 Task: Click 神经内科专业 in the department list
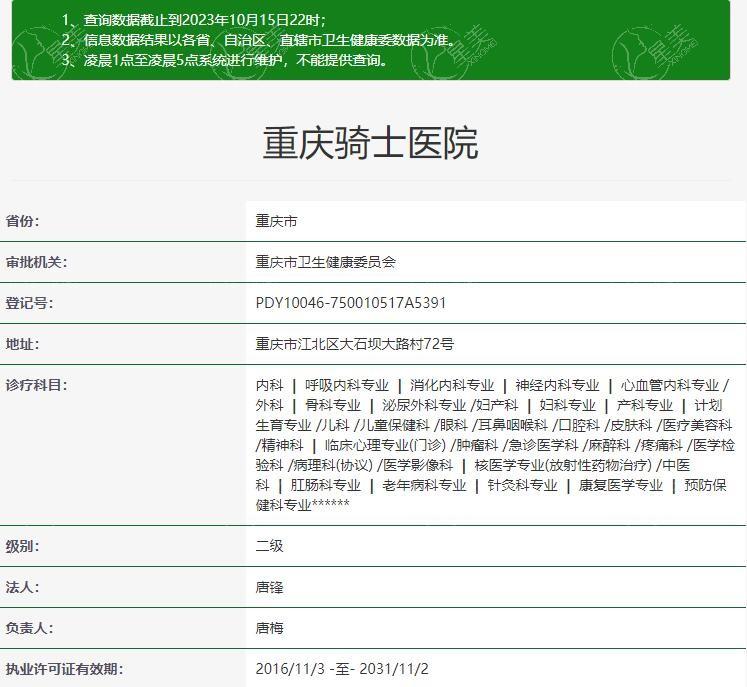pyautogui.click(x=557, y=385)
